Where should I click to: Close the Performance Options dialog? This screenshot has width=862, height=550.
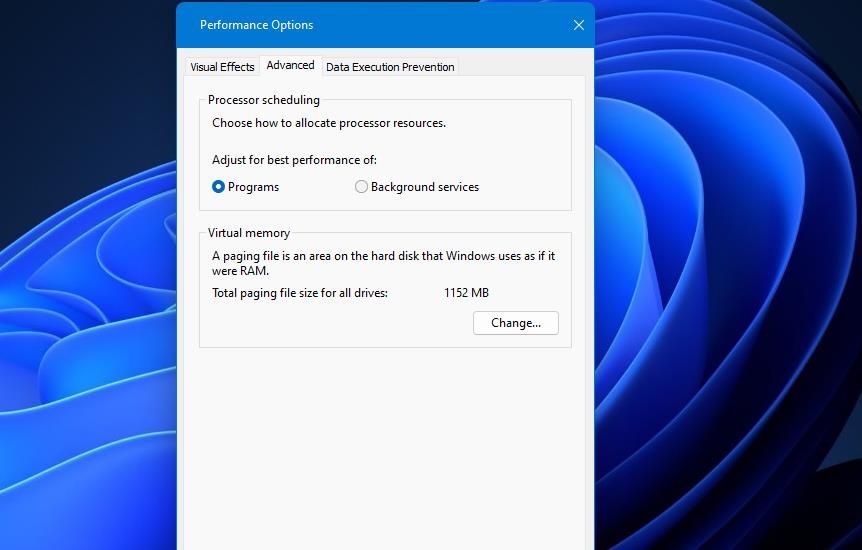(579, 25)
